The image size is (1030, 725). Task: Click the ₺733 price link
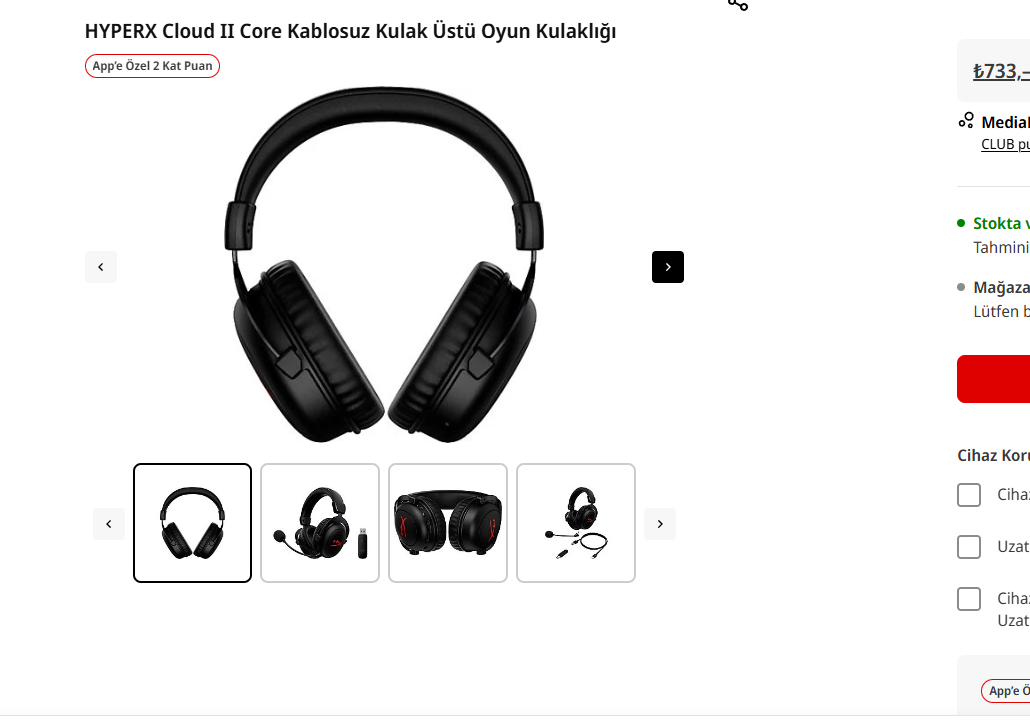point(1001,71)
